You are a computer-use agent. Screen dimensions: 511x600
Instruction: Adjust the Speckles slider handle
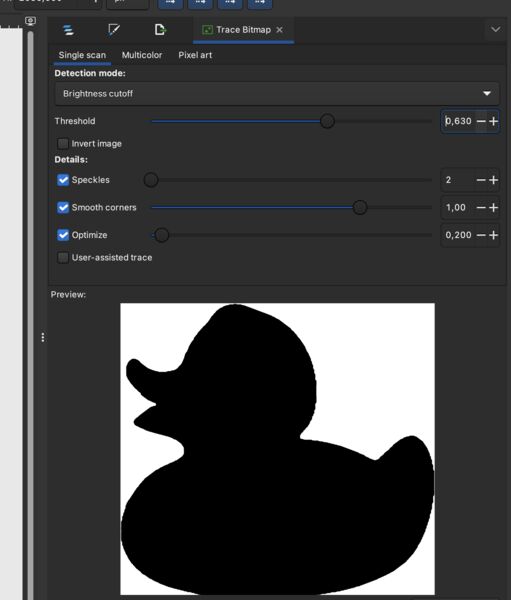pos(151,180)
